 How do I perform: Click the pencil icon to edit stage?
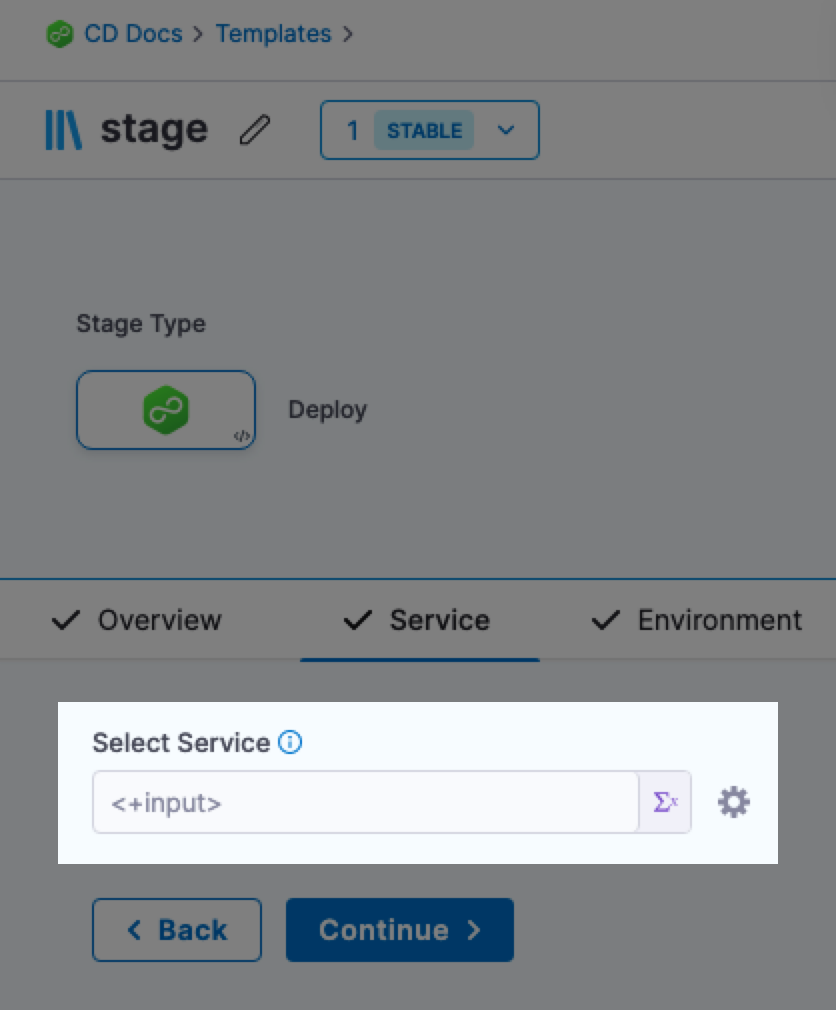(x=256, y=130)
